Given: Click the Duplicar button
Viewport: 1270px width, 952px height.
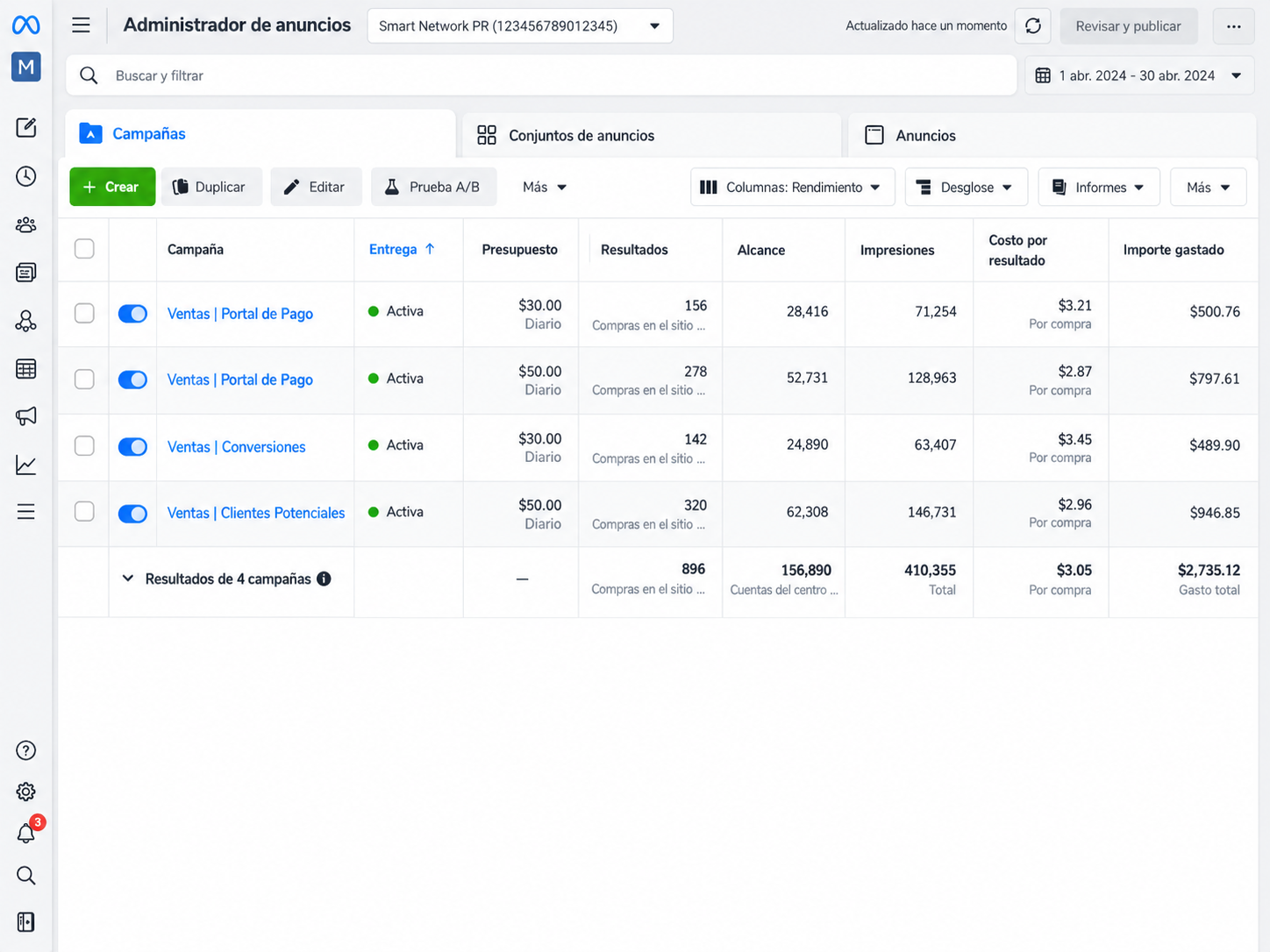Looking at the screenshot, I should 211,187.
